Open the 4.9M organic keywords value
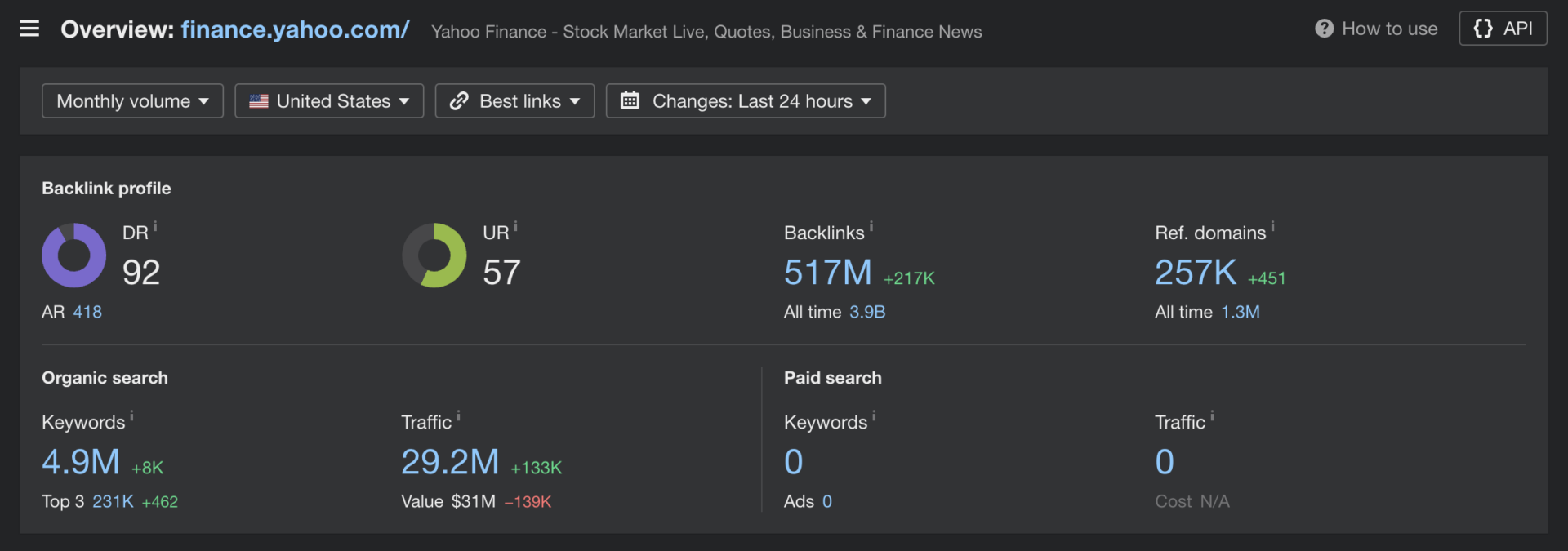The width and height of the screenshot is (1568, 551). pyautogui.click(x=81, y=462)
